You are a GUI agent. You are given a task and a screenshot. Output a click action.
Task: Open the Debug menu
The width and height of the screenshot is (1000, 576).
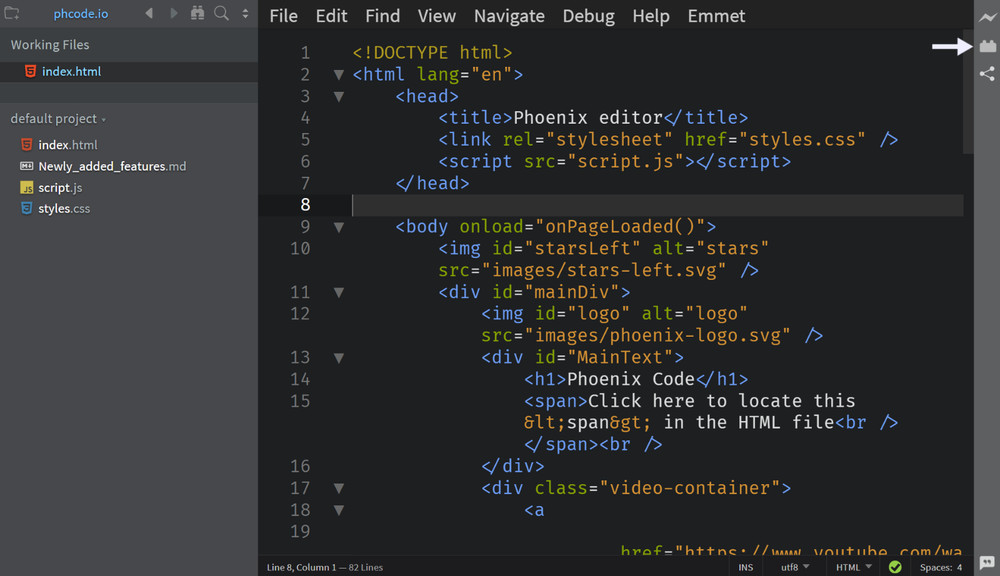point(588,16)
